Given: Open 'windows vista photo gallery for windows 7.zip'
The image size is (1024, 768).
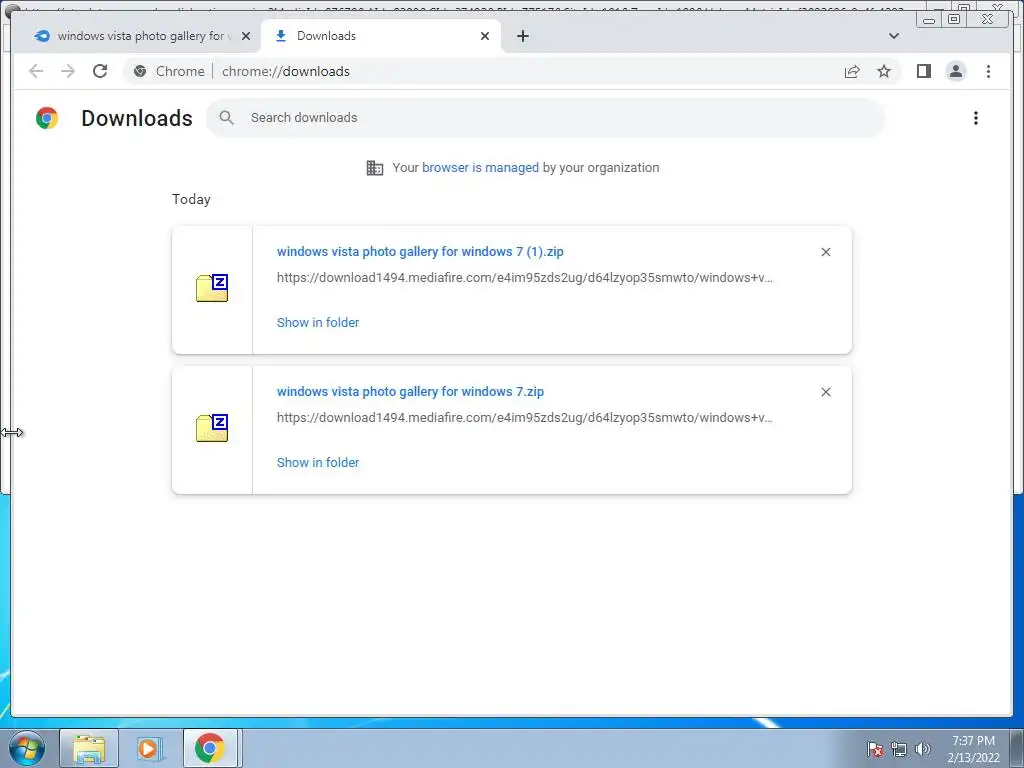Looking at the screenshot, I should coord(410,391).
